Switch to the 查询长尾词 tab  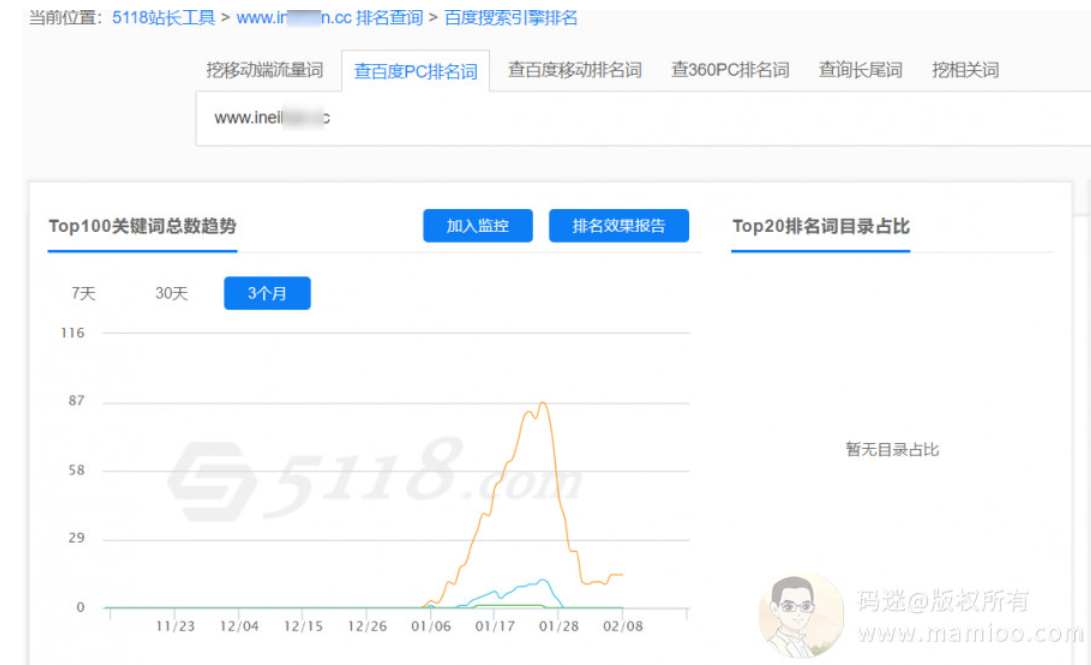[x=860, y=70]
